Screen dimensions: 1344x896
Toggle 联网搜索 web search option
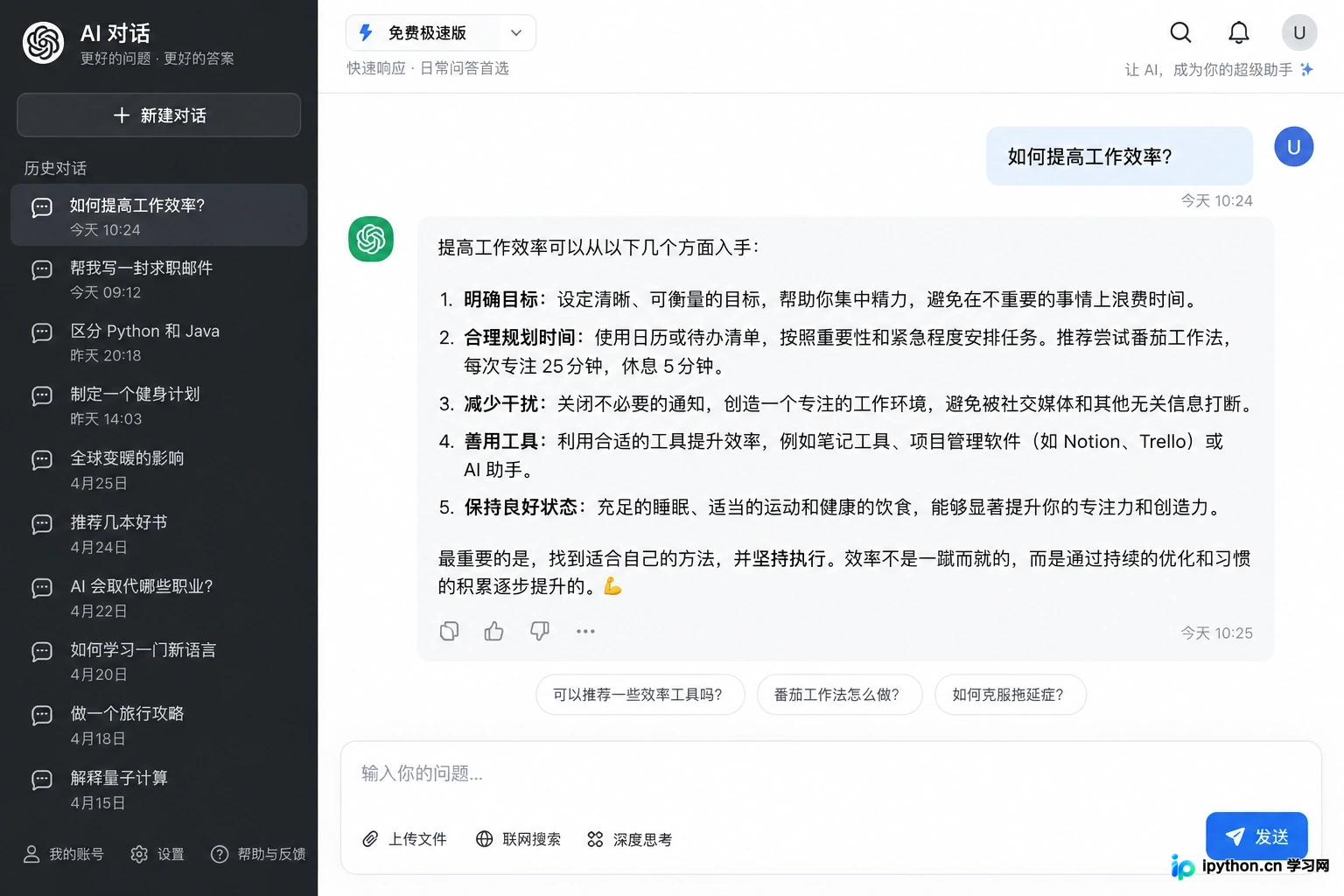[518, 839]
